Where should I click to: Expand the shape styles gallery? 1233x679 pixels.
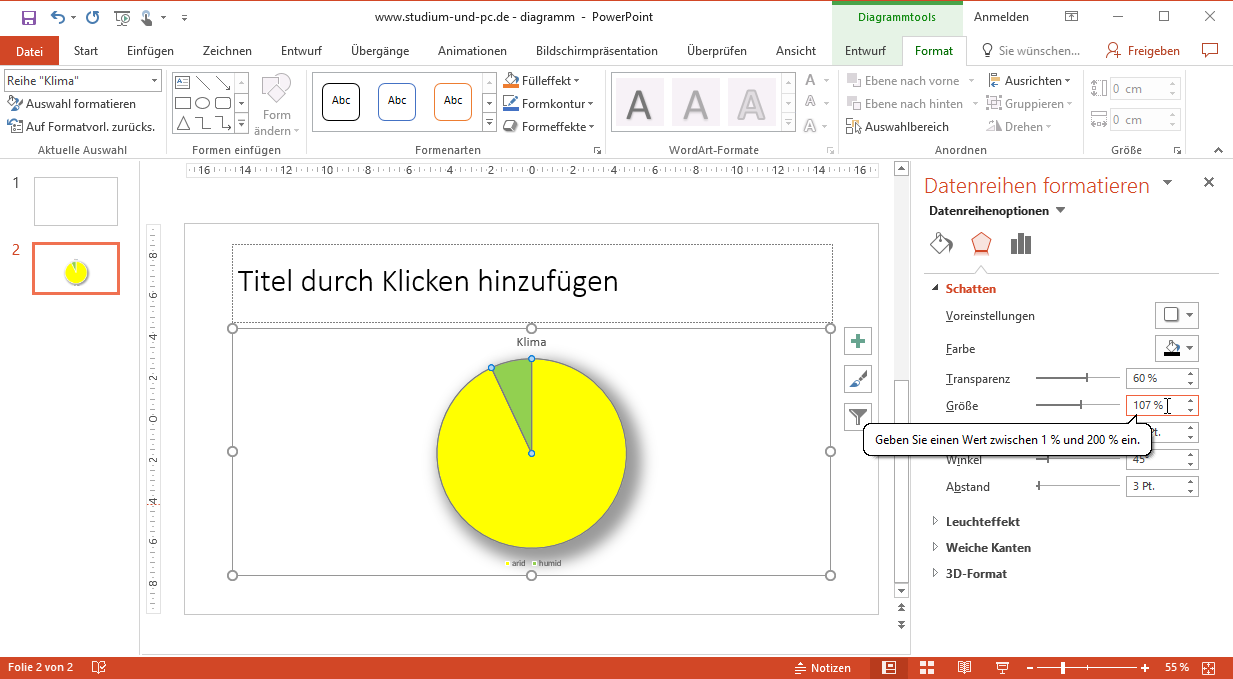(x=489, y=124)
